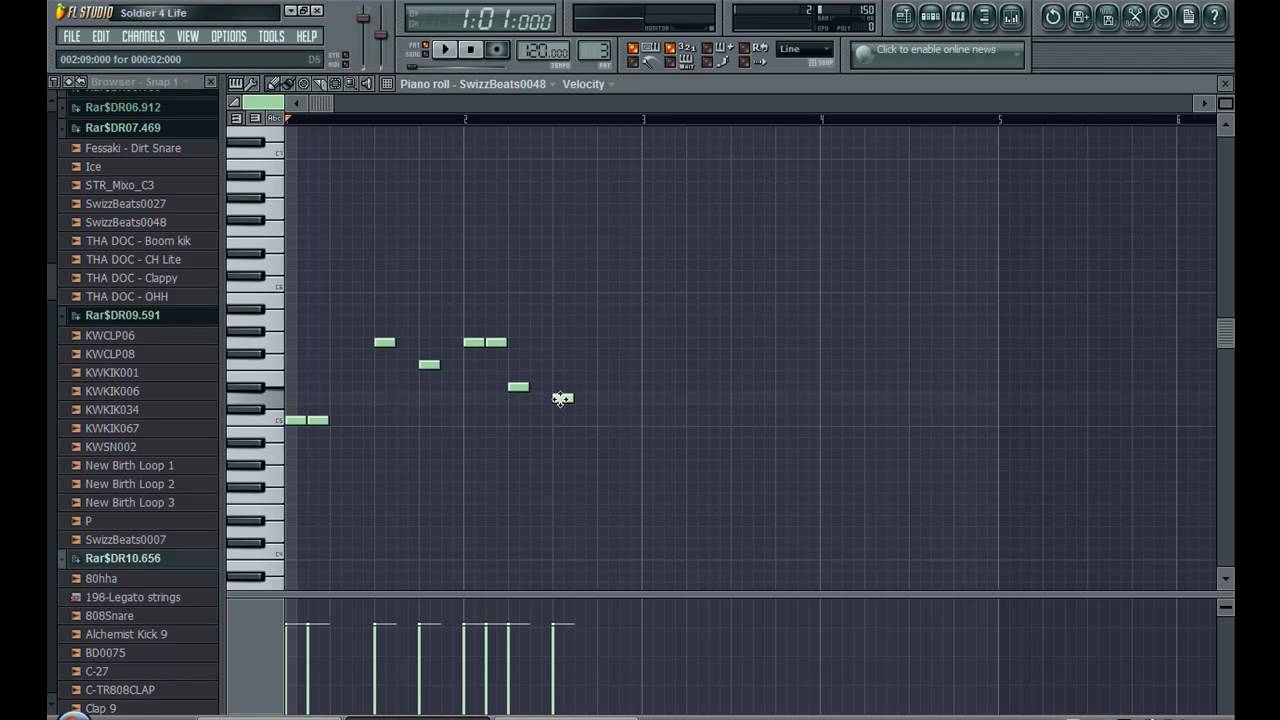
Task: Click the question mark help icon
Action: pos(1214,16)
